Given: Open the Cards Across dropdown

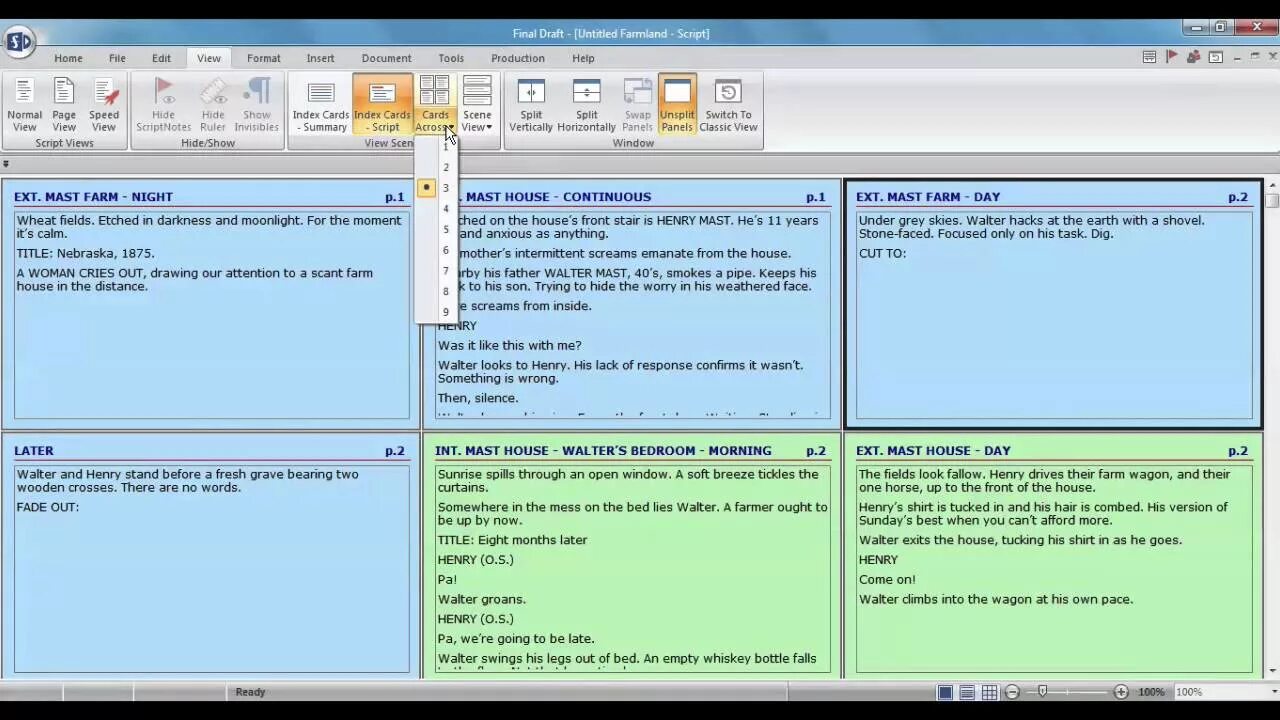Looking at the screenshot, I should click(435, 105).
